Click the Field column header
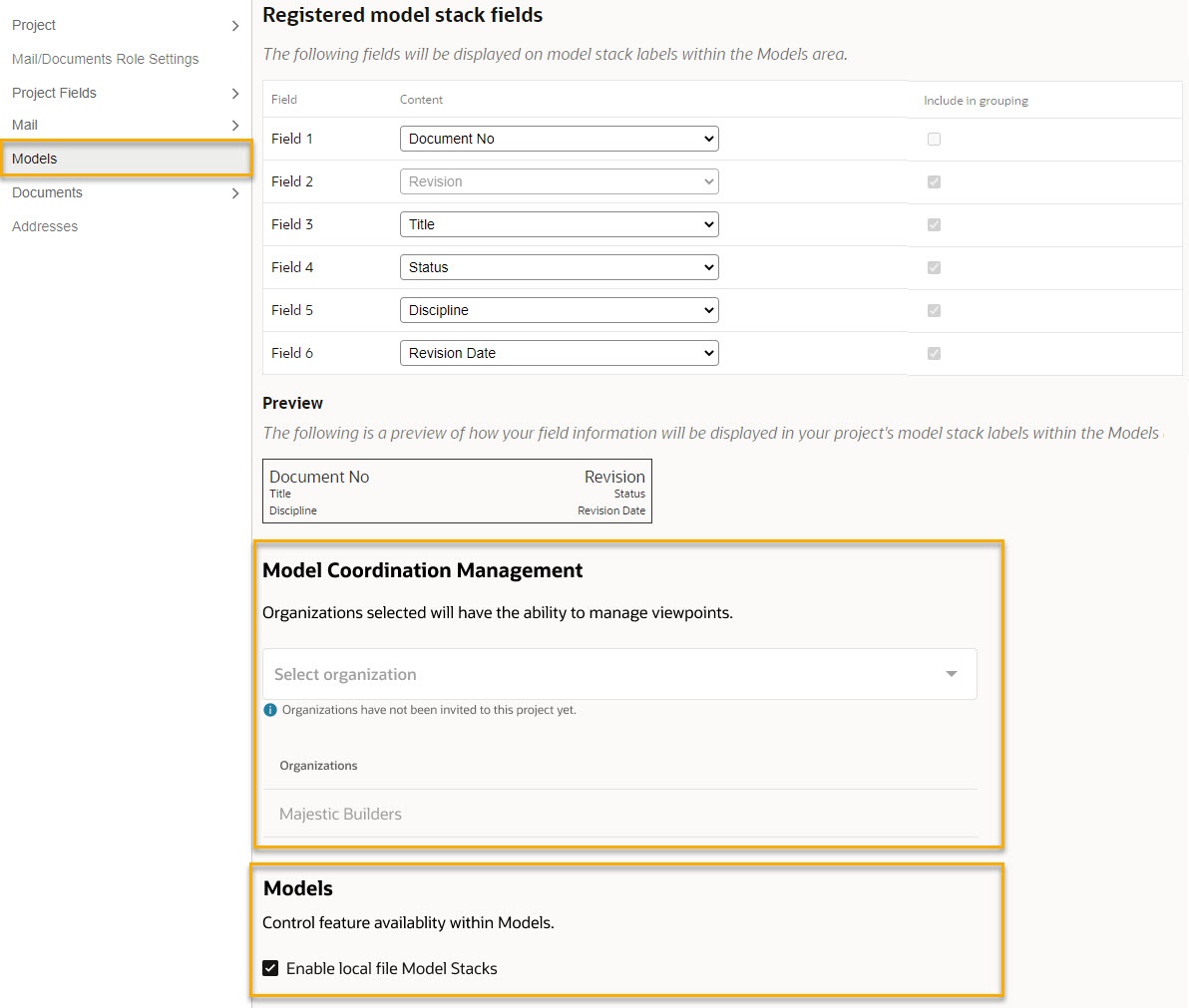Screen dimensions: 1189x1008 pos(284,100)
